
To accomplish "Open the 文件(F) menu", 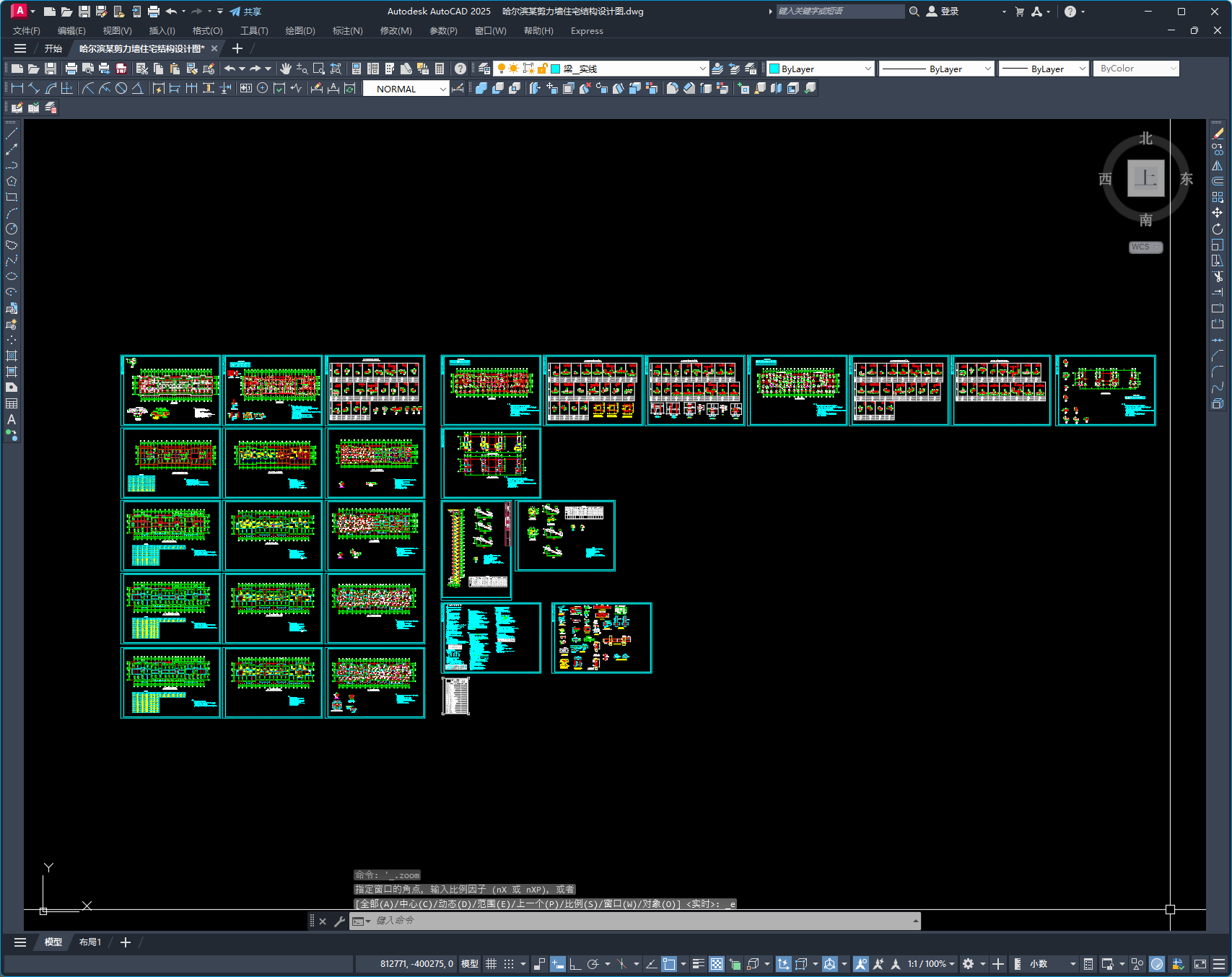I will pyautogui.click(x=27, y=31).
